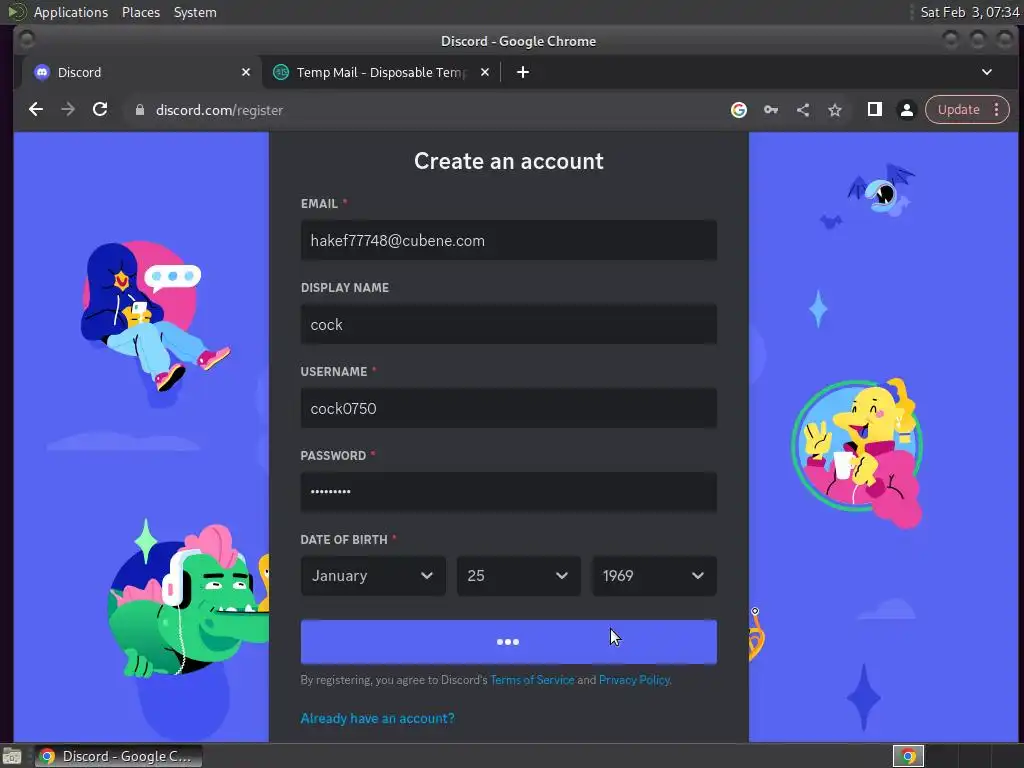Click into the Email input field
Viewport: 1024px width, 768px height.
click(509, 240)
